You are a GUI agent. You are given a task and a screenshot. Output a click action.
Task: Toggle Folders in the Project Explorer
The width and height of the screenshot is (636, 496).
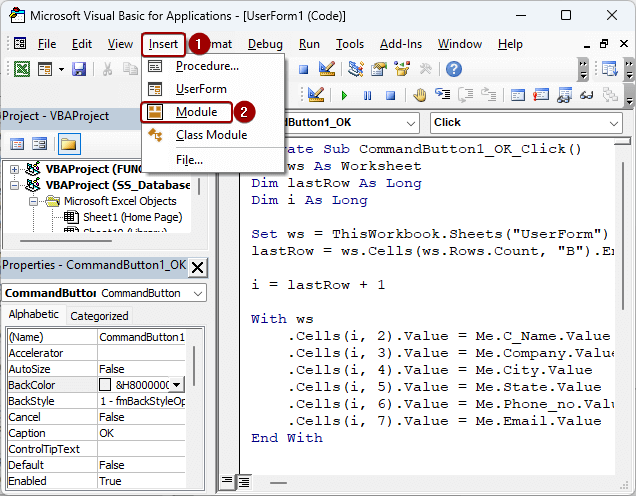tap(69, 144)
